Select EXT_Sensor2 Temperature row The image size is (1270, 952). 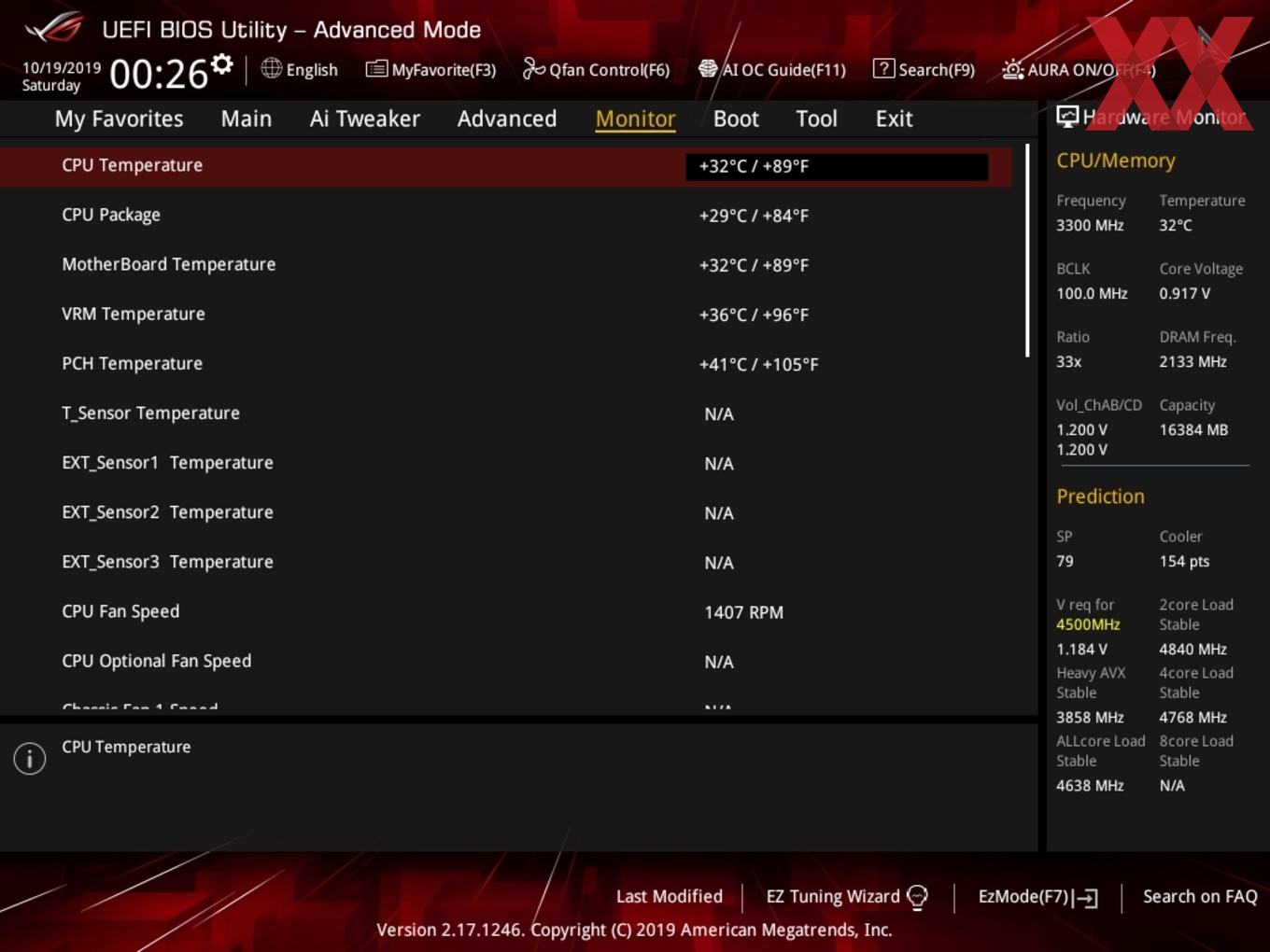click(x=505, y=511)
